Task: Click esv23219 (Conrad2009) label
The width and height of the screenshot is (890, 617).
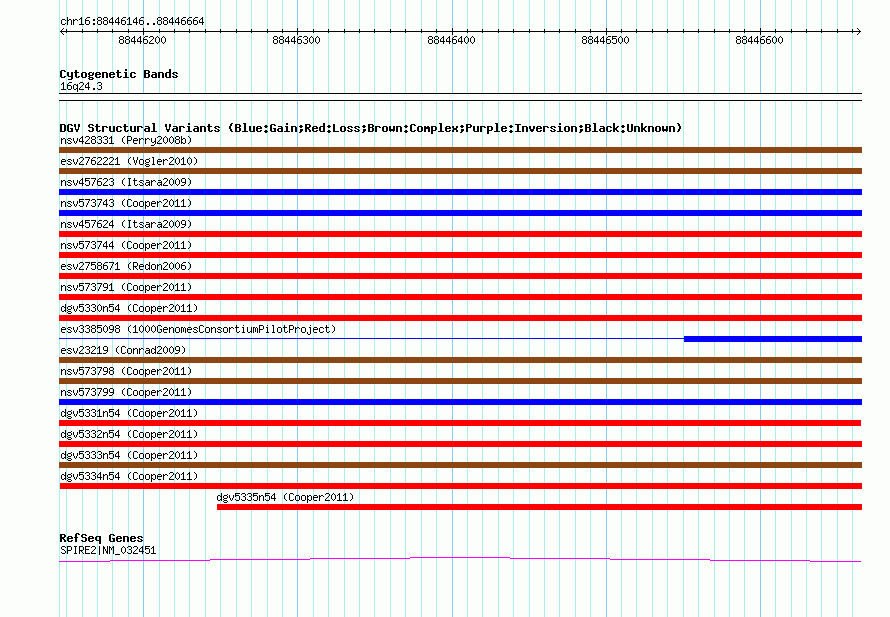Action: [x=123, y=350]
